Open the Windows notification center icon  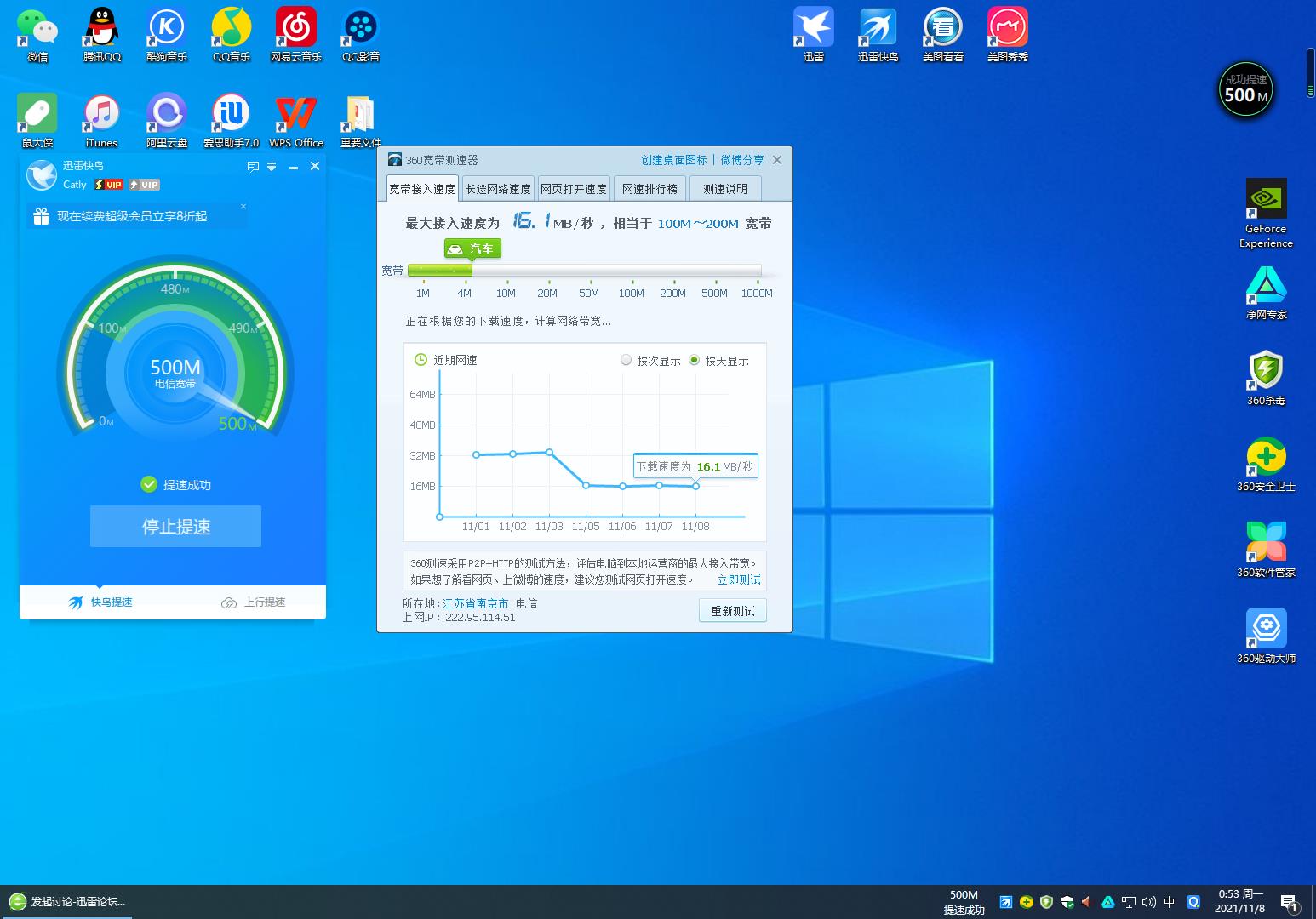1289,902
